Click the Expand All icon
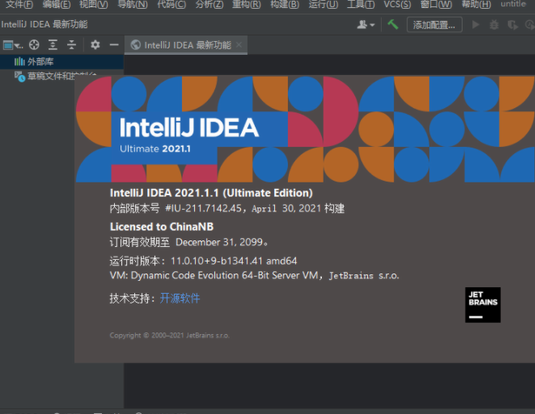 pos(53,45)
